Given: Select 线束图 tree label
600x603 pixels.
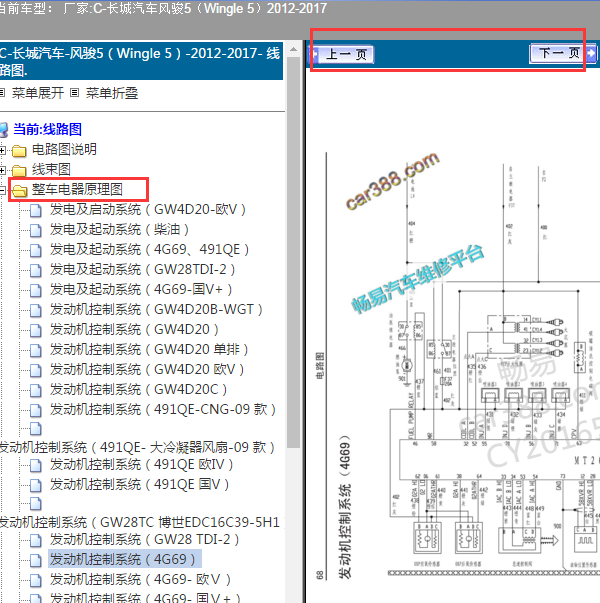Looking at the screenshot, I should [51, 169].
